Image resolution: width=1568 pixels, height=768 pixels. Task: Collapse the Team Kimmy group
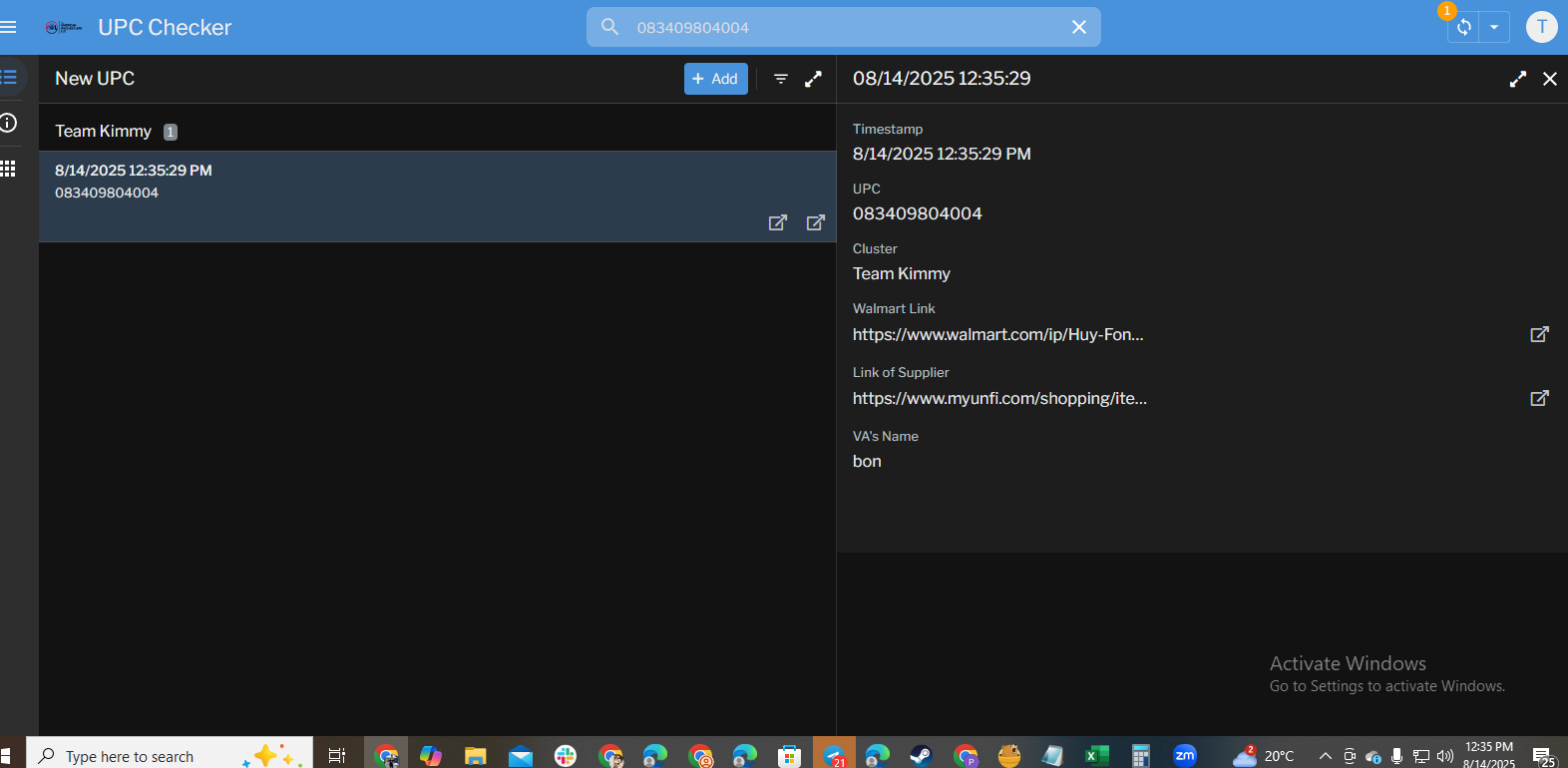tap(104, 132)
